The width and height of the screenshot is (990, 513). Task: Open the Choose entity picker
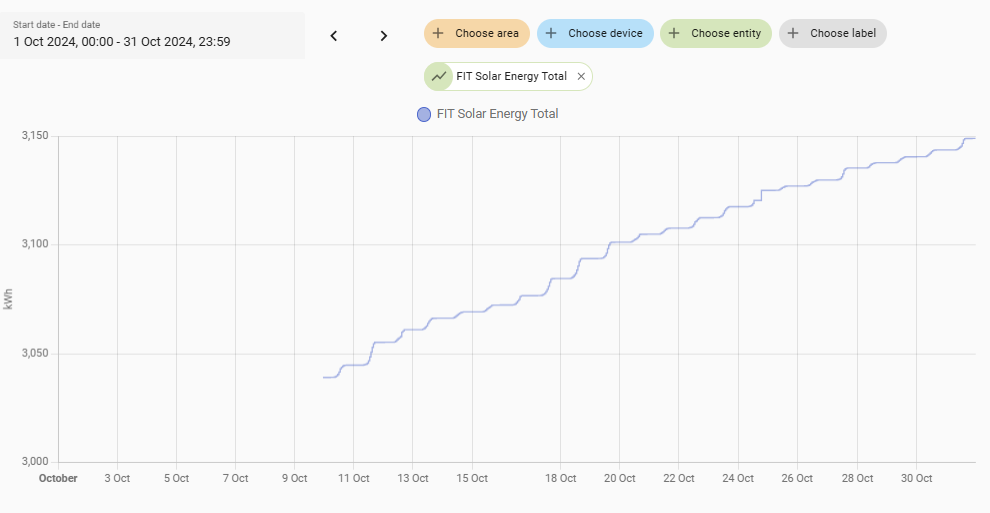click(726, 33)
